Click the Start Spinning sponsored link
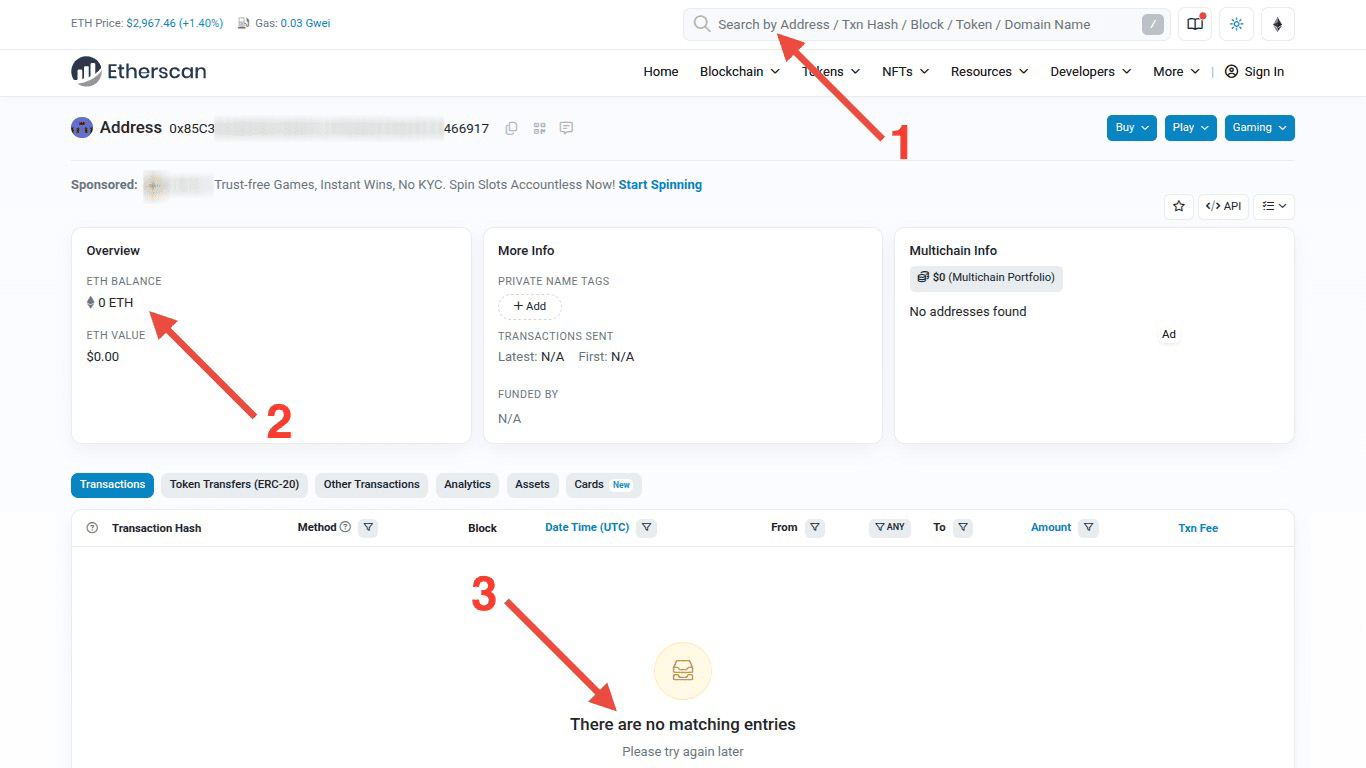1366x768 pixels. (x=660, y=185)
